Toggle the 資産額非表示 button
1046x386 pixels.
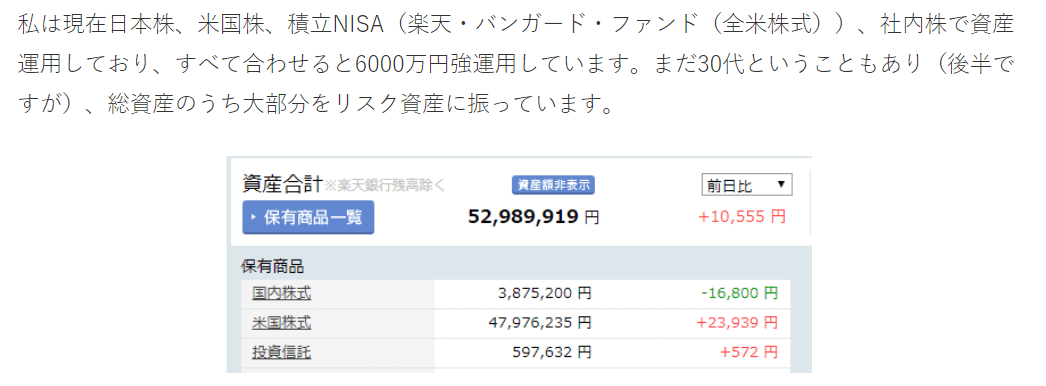553,185
